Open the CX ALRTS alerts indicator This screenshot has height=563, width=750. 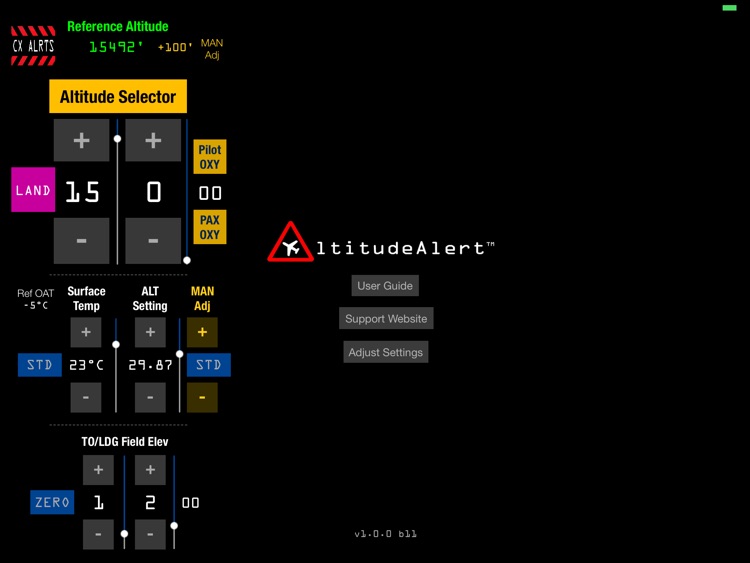(x=33, y=46)
